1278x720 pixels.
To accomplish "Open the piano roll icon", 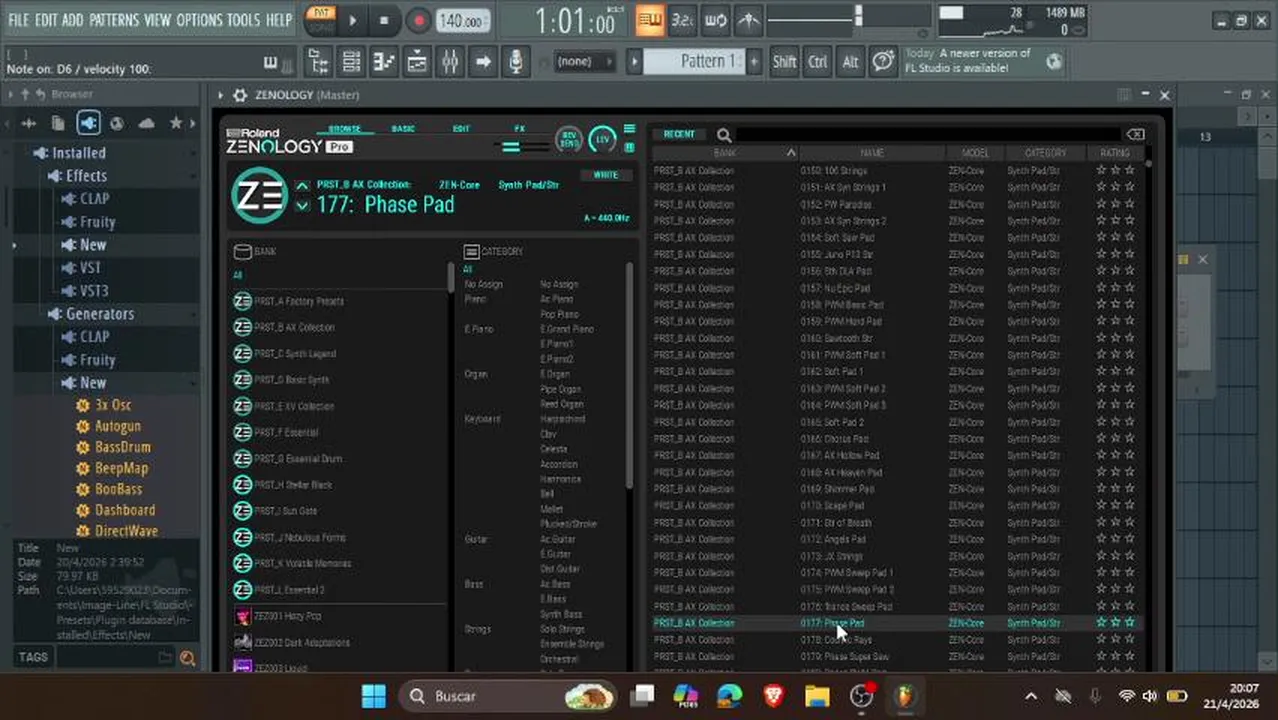I will (384, 62).
